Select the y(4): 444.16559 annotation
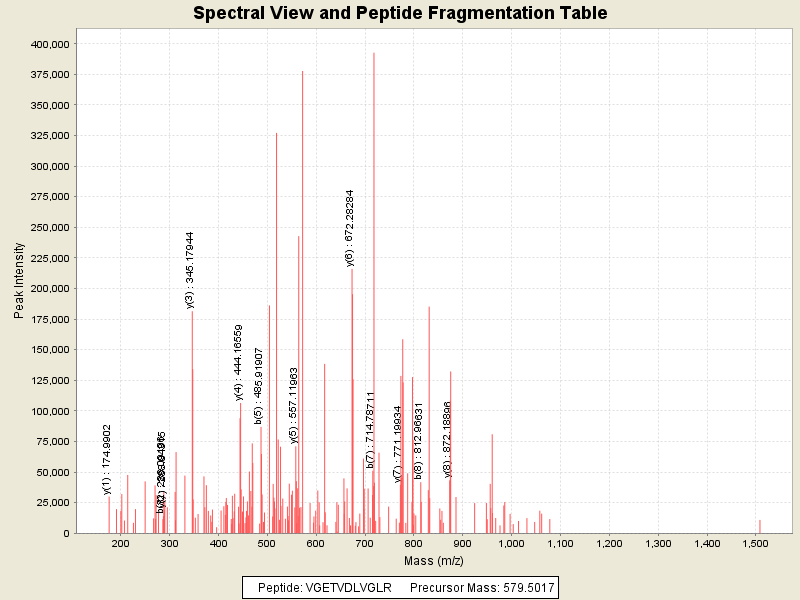Viewport: 800px width, 600px height. [239, 362]
